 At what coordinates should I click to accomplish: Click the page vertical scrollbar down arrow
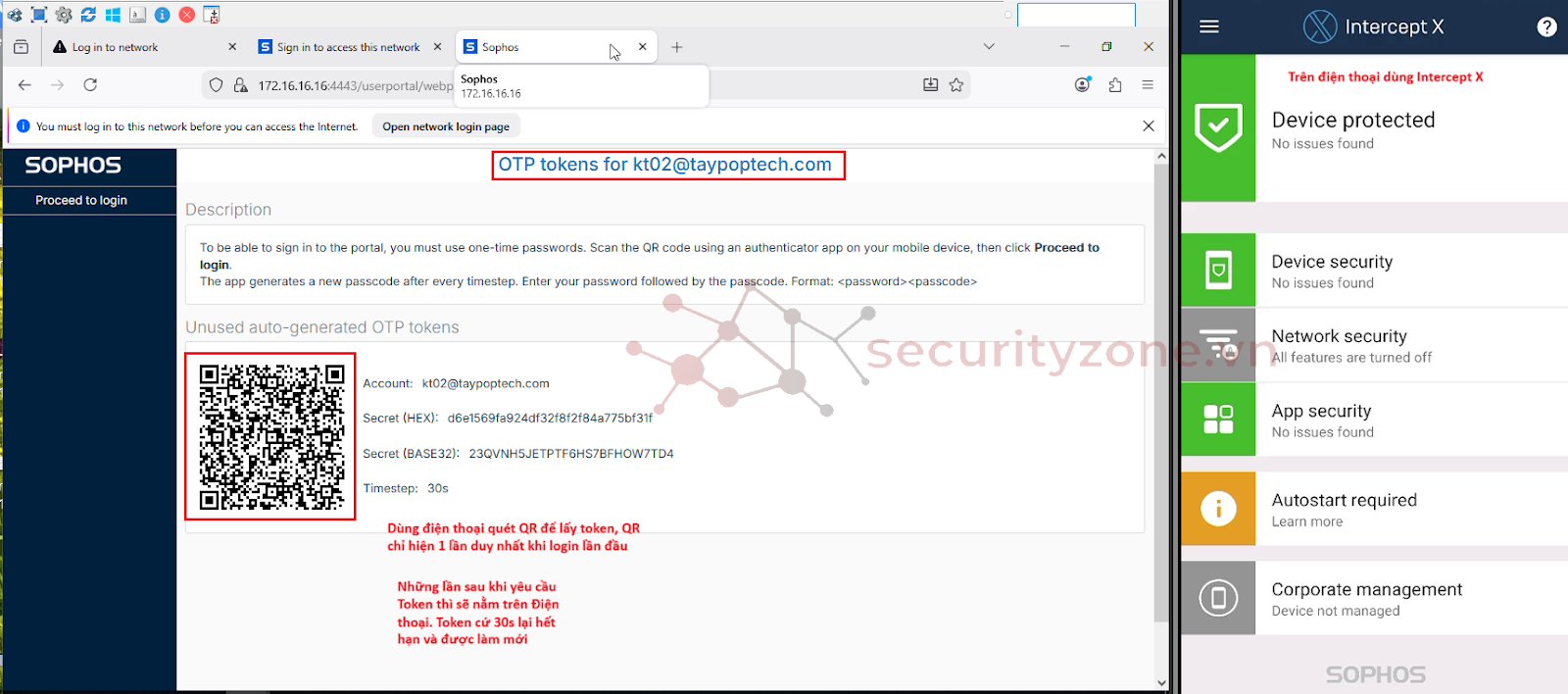[x=1161, y=683]
